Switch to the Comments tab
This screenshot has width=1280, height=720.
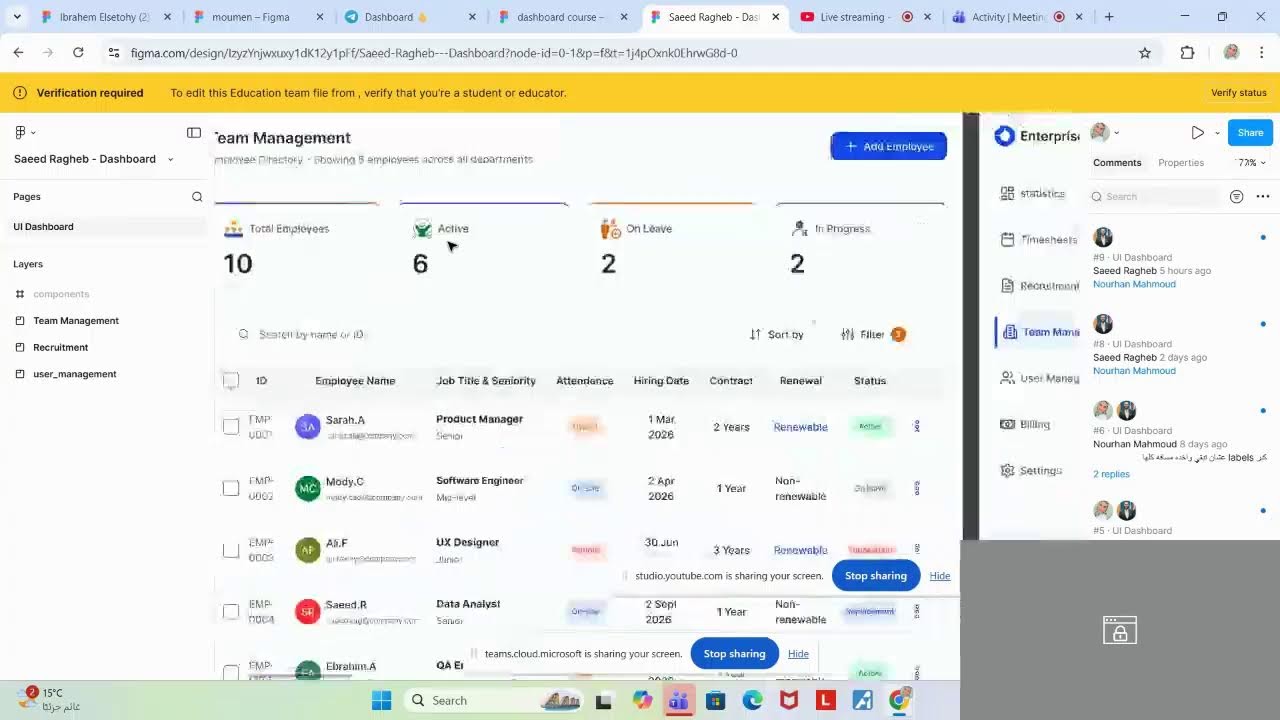[1117, 163]
